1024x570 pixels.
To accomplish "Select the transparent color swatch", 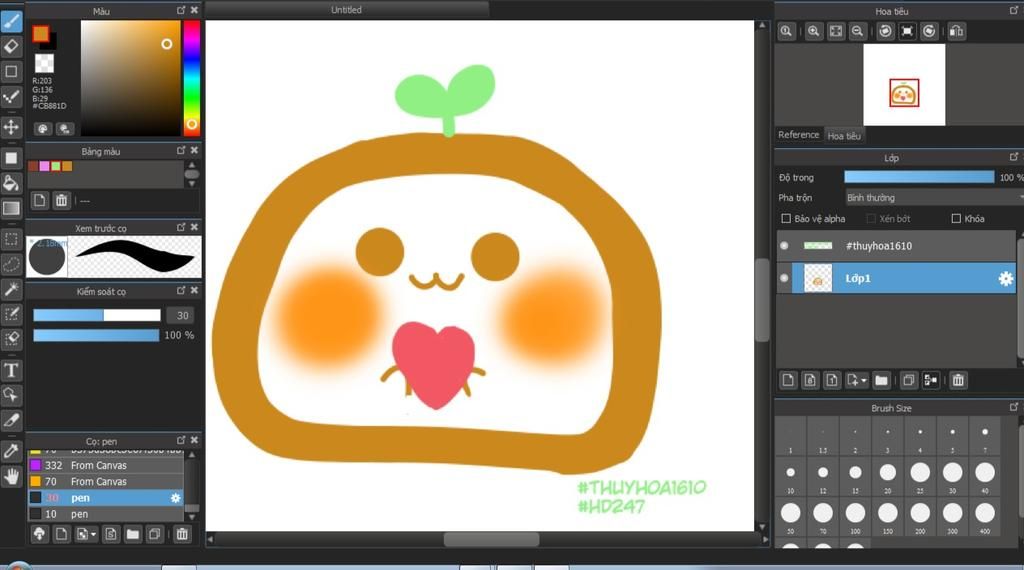I will click(44, 63).
